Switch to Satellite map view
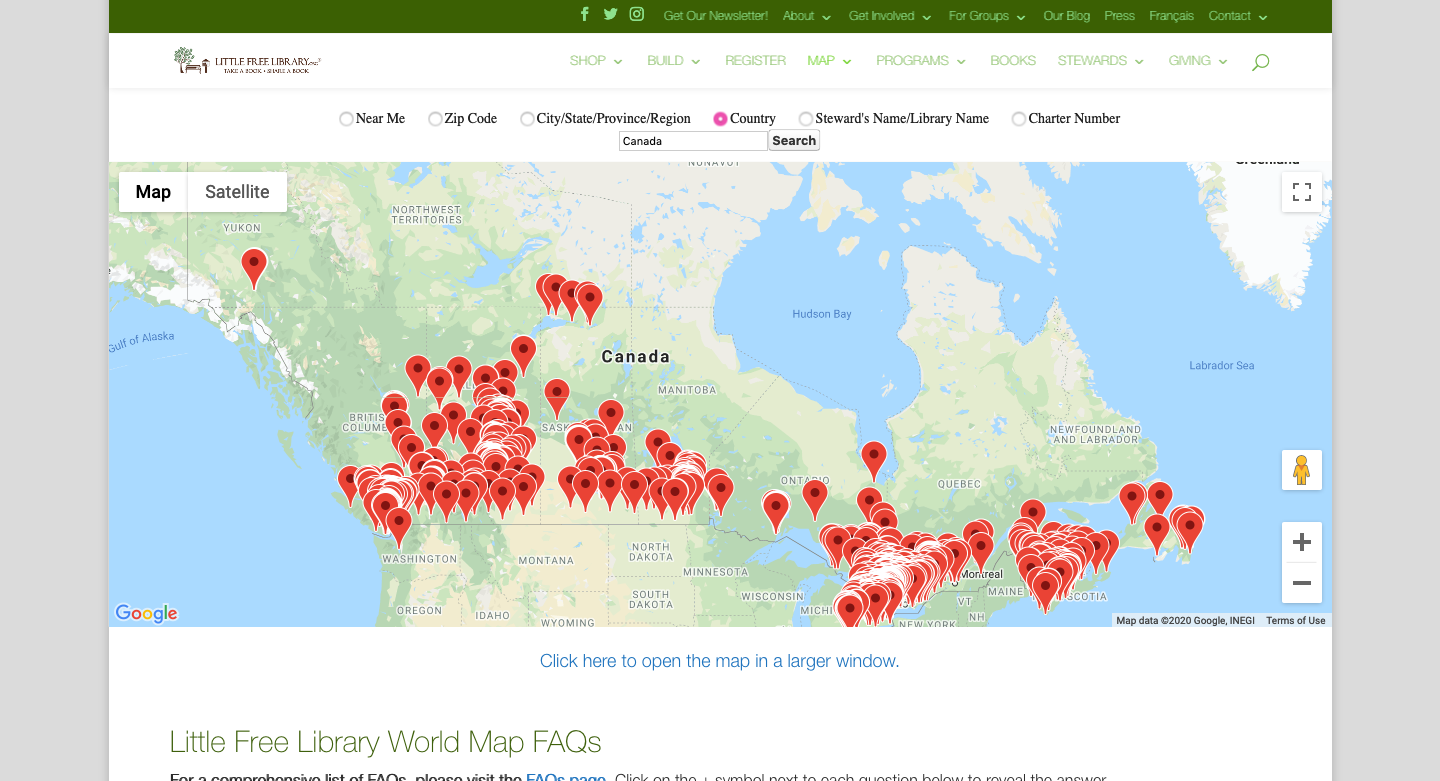 [237, 192]
